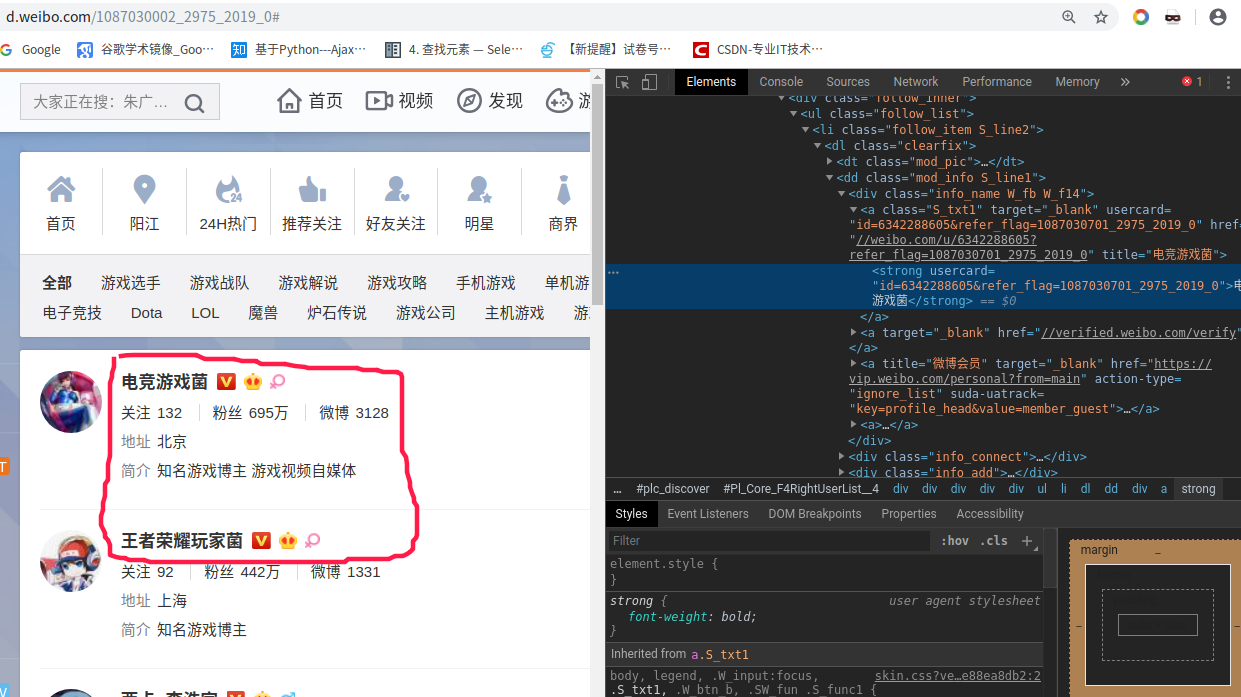Filter by 游戏攻略 tag

point(397,283)
